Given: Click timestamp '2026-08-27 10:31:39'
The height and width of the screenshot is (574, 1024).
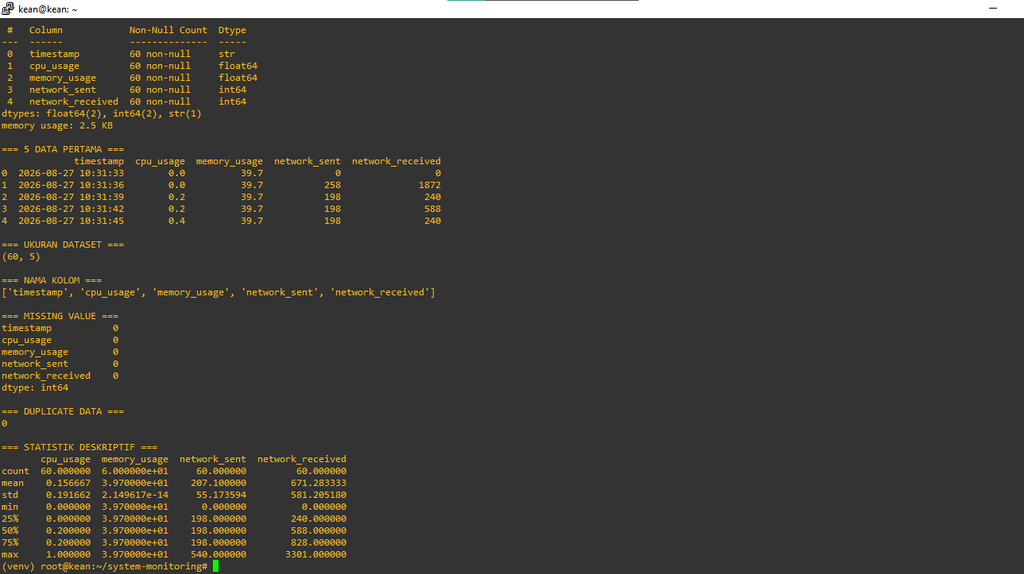Looking at the screenshot, I should click(71, 197).
